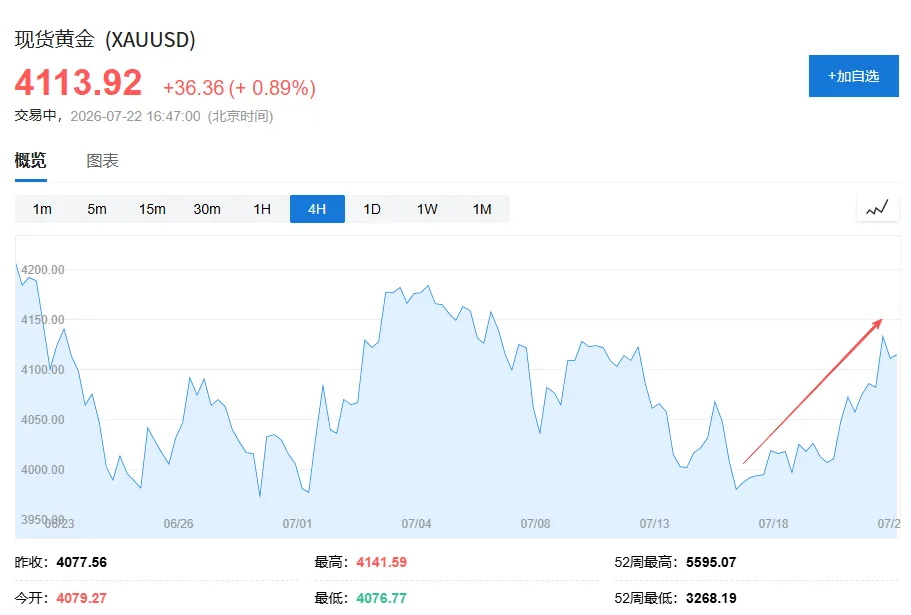Screen dimensions: 911x615
Task: Click the 07/01 date axis label
Action: pos(297,524)
